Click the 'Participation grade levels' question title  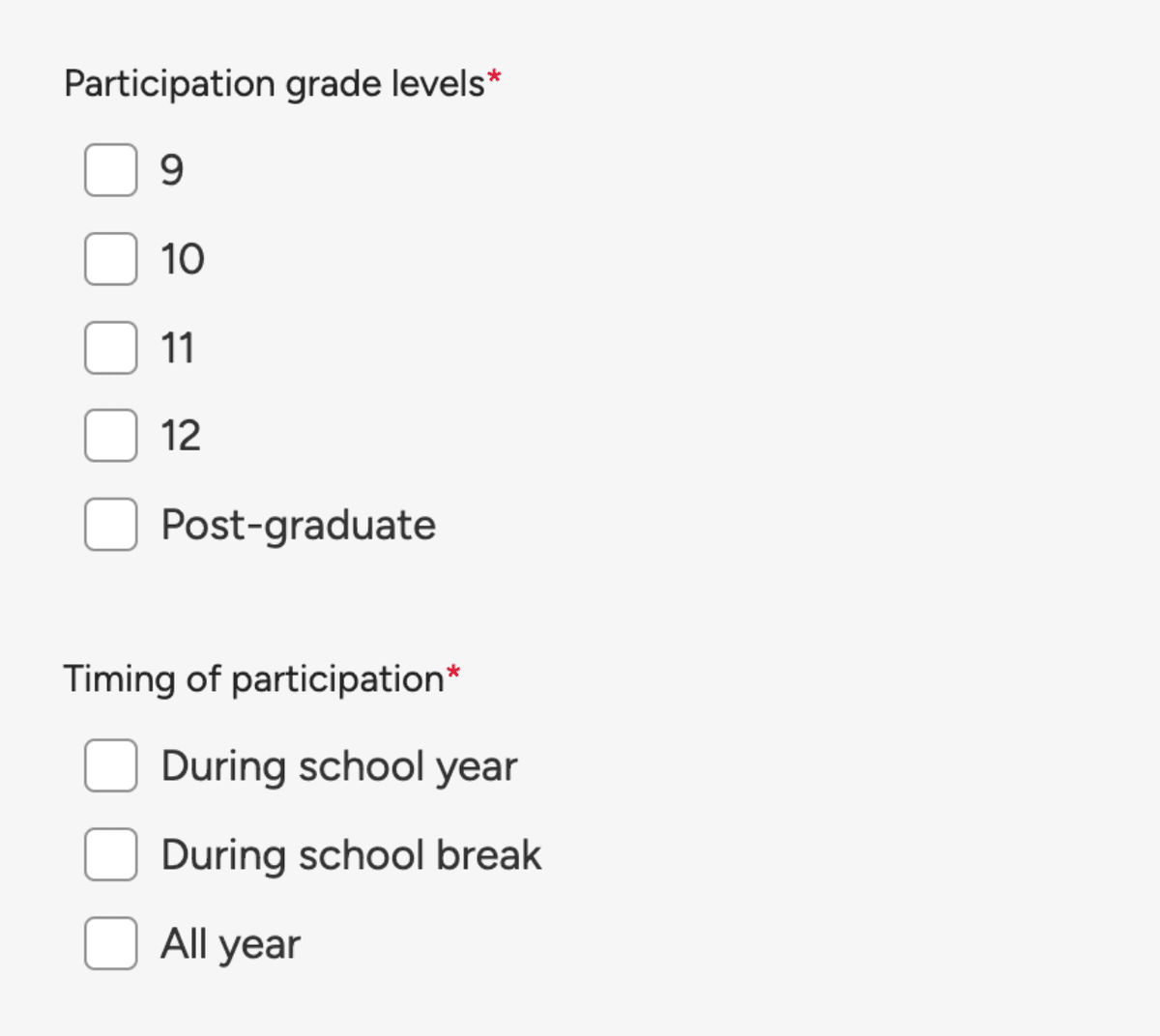click(x=274, y=83)
